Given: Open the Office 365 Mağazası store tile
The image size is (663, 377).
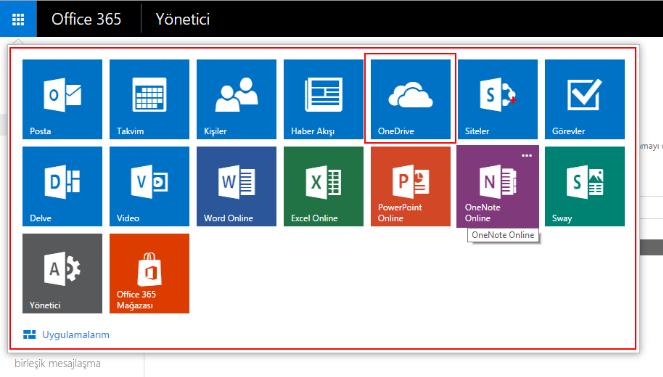Looking at the screenshot, I should tap(149, 273).
